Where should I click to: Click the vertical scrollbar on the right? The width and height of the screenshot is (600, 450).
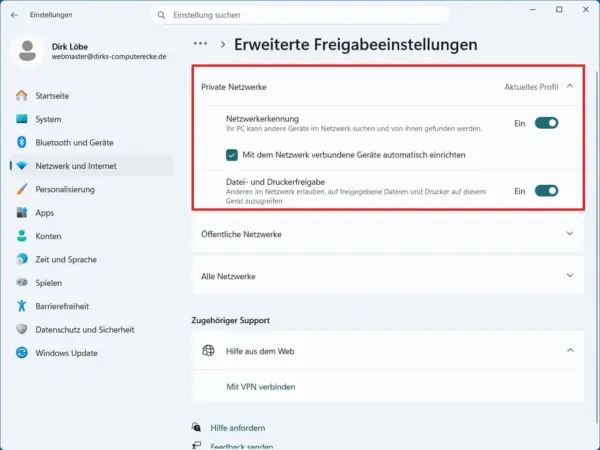tap(597, 245)
